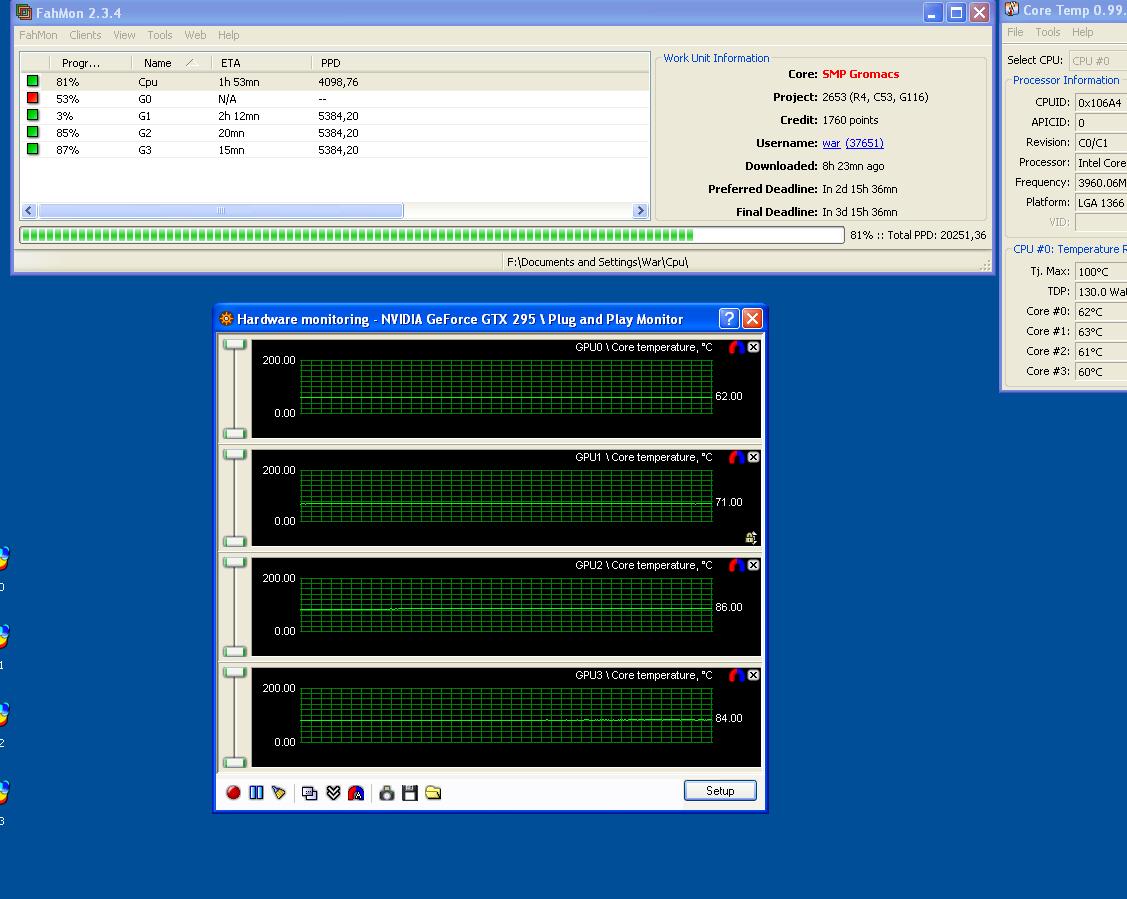Click the Hardware monitoring gear title icon
This screenshot has height=899, width=1127.
click(226, 318)
